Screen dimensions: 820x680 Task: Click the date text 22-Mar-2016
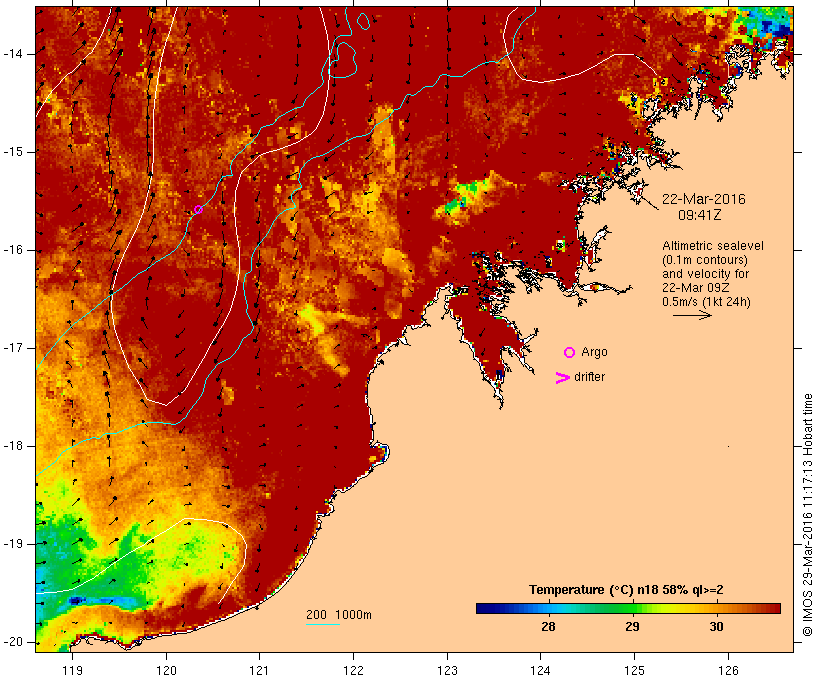tap(703, 199)
